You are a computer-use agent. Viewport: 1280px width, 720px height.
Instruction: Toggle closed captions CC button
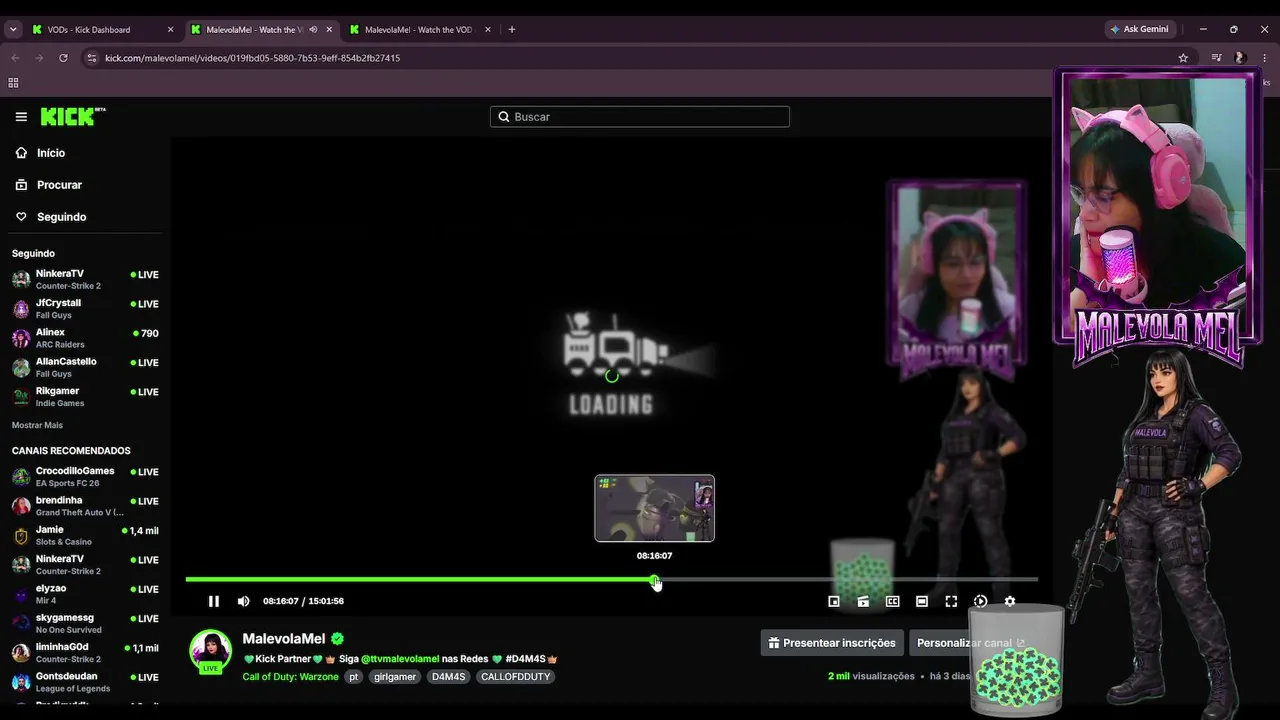pyautogui.click(x=893, y=601)
